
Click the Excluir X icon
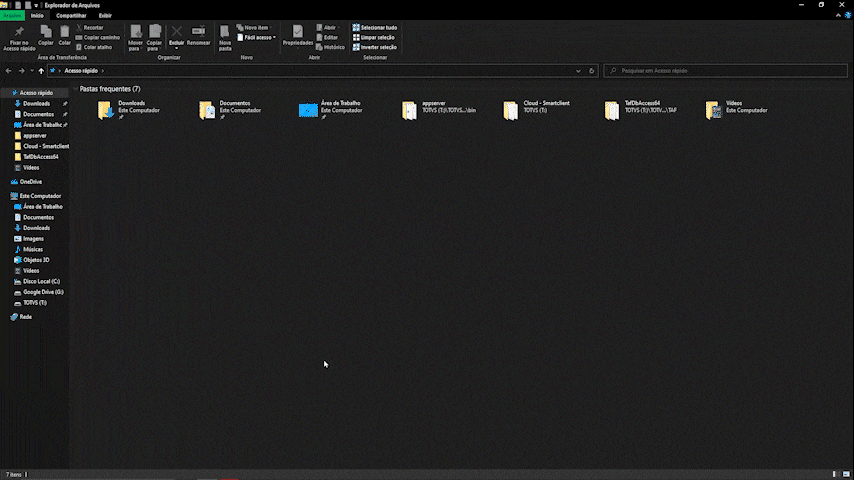176,32
